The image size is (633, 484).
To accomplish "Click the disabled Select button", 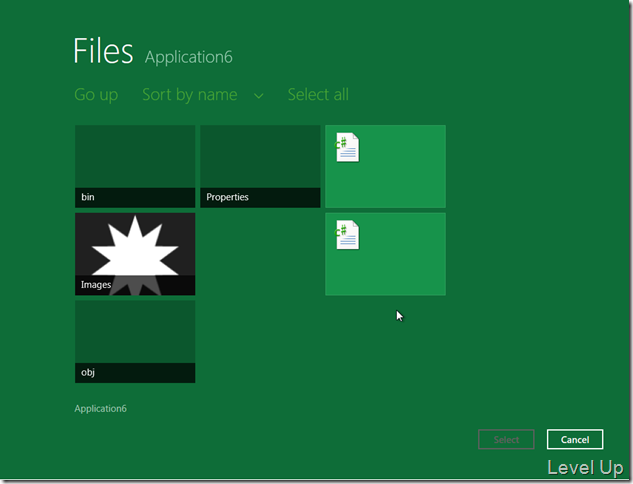I will point(506,439).
